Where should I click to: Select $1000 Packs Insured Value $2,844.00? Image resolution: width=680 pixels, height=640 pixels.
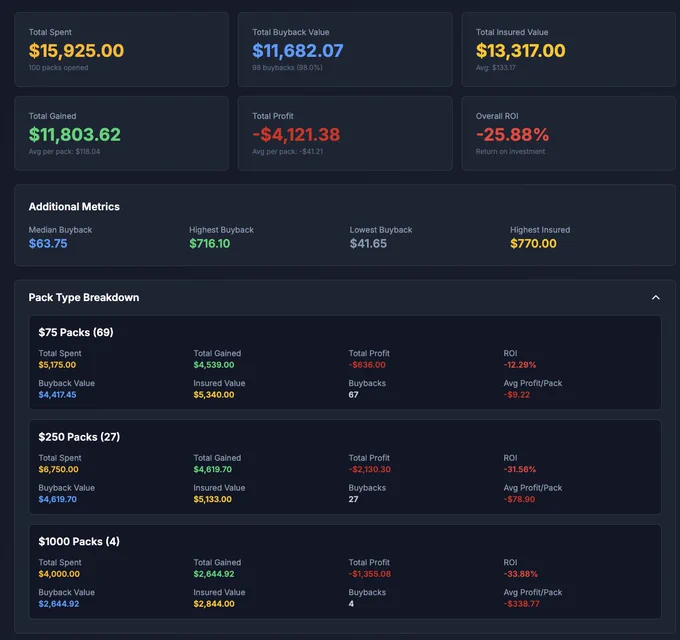coord(214,604)
